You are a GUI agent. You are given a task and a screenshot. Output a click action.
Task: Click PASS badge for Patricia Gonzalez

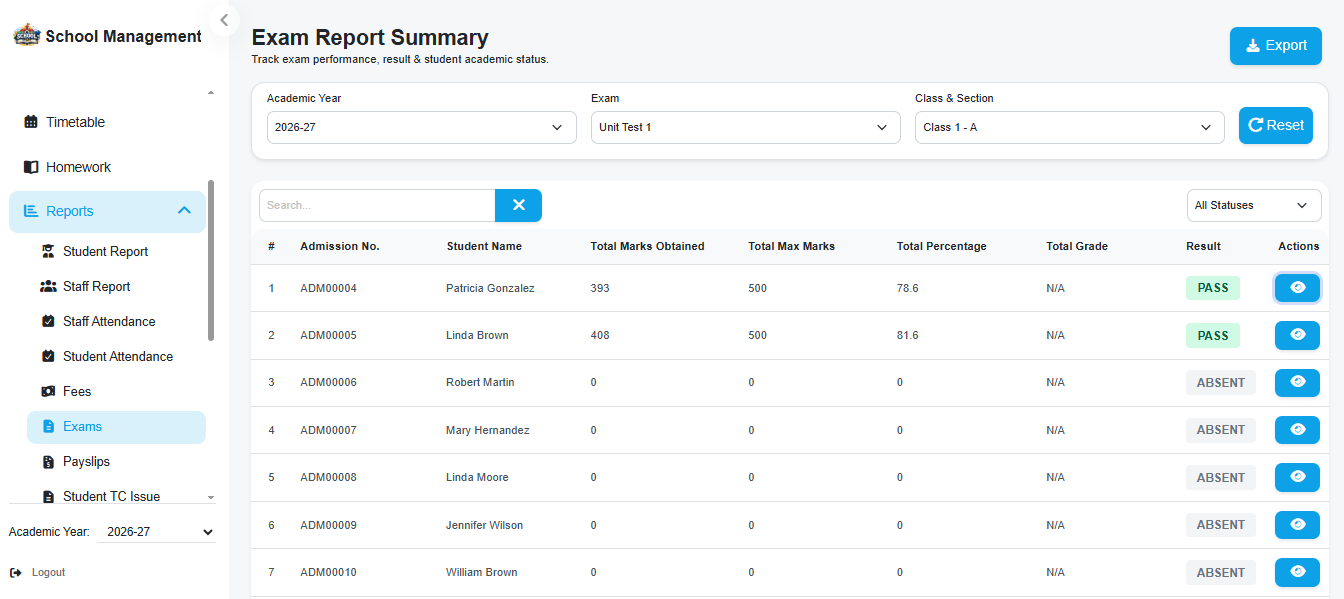1213,288
